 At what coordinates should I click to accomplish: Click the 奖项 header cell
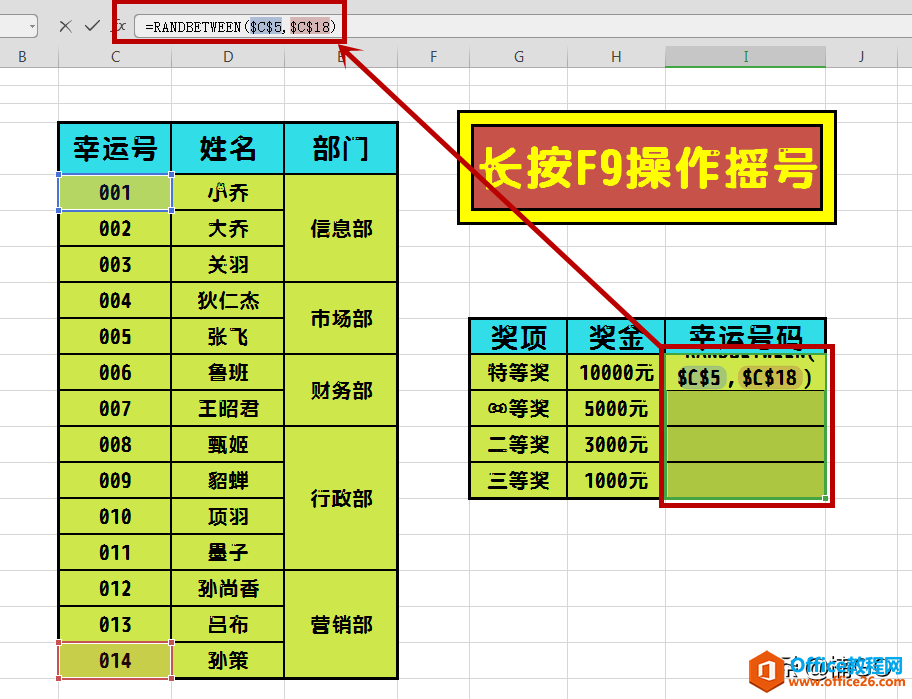(x=518, y=337)
